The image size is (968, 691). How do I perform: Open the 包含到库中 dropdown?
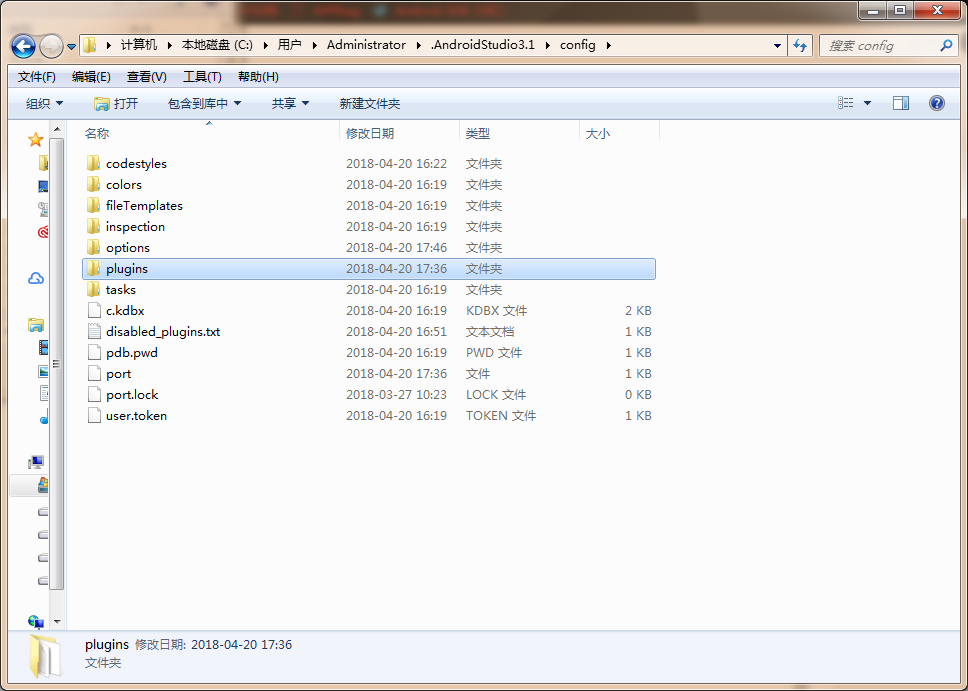click(204, 103)
